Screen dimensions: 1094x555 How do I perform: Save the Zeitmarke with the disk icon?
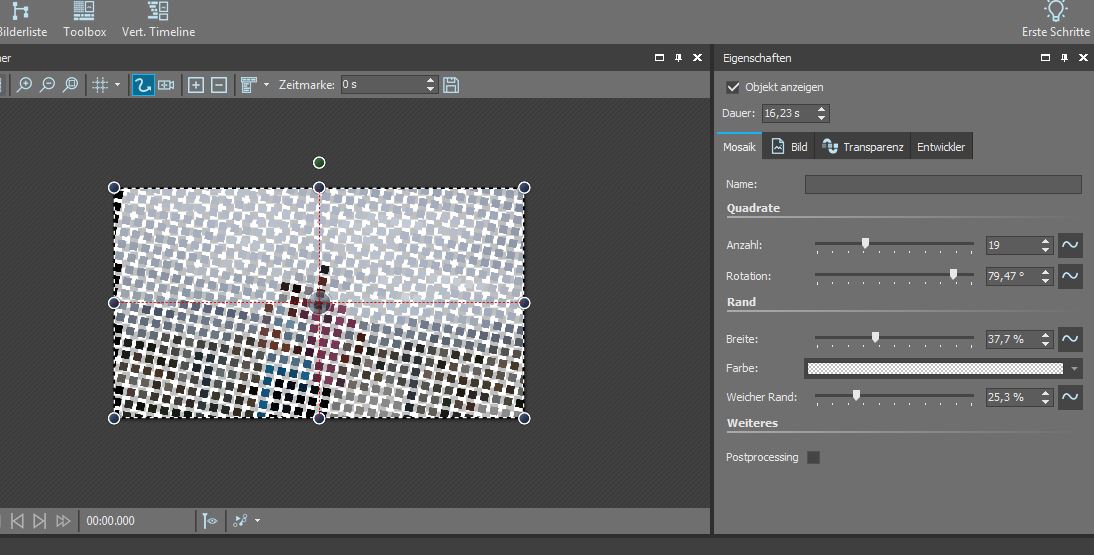(x=451, y=85)
